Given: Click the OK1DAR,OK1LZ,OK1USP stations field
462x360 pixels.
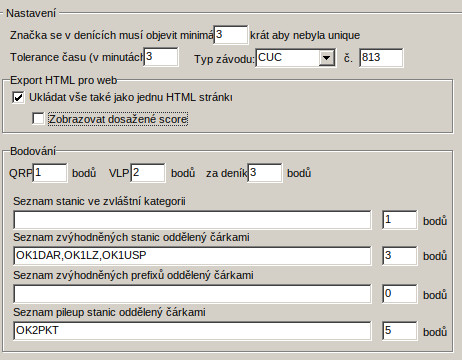Looking at the screenshot, I should (x=192, y=256).
